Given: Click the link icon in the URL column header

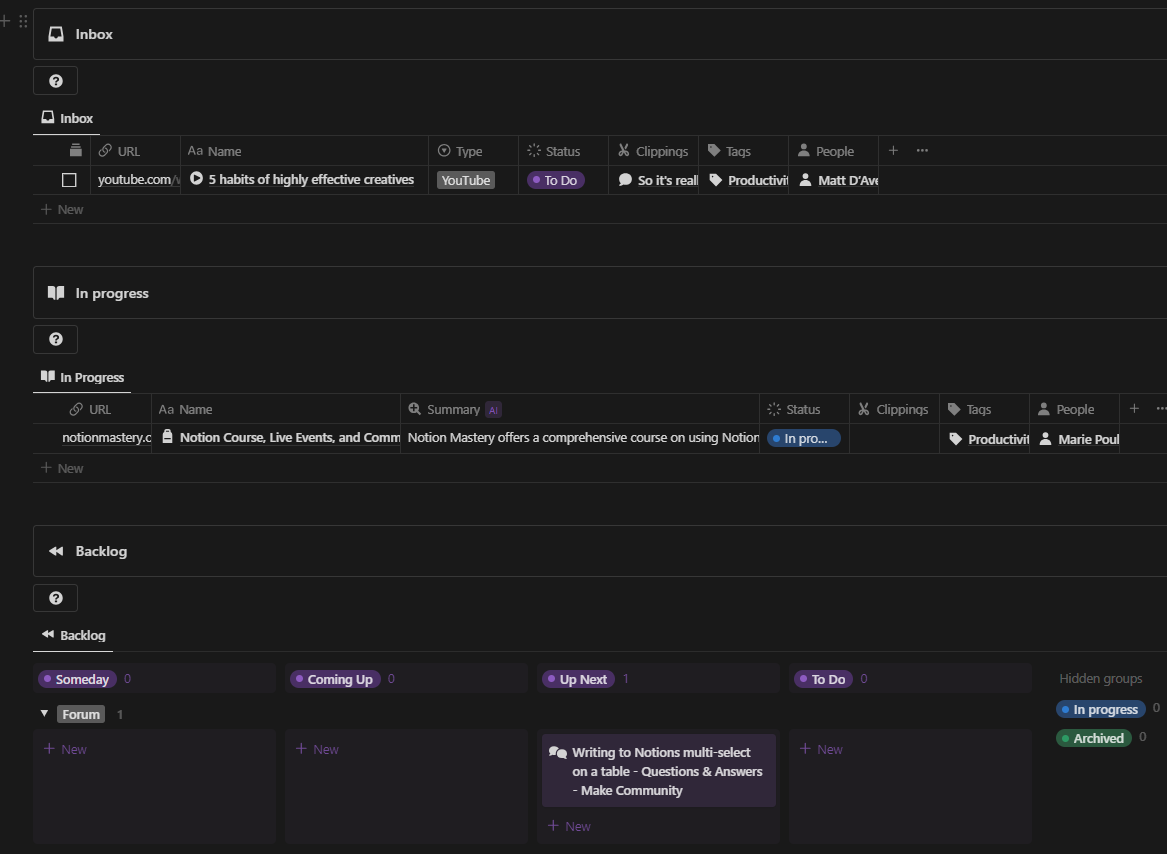Looking at the screenshot, I should click(x=103, y=150).
